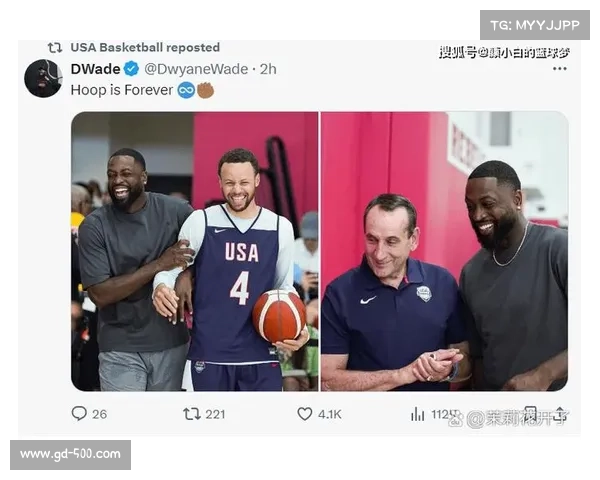Viewport: 600px width, 480px height.
Task: Open left photo with USA jersey player
Action: pos(194,251)
